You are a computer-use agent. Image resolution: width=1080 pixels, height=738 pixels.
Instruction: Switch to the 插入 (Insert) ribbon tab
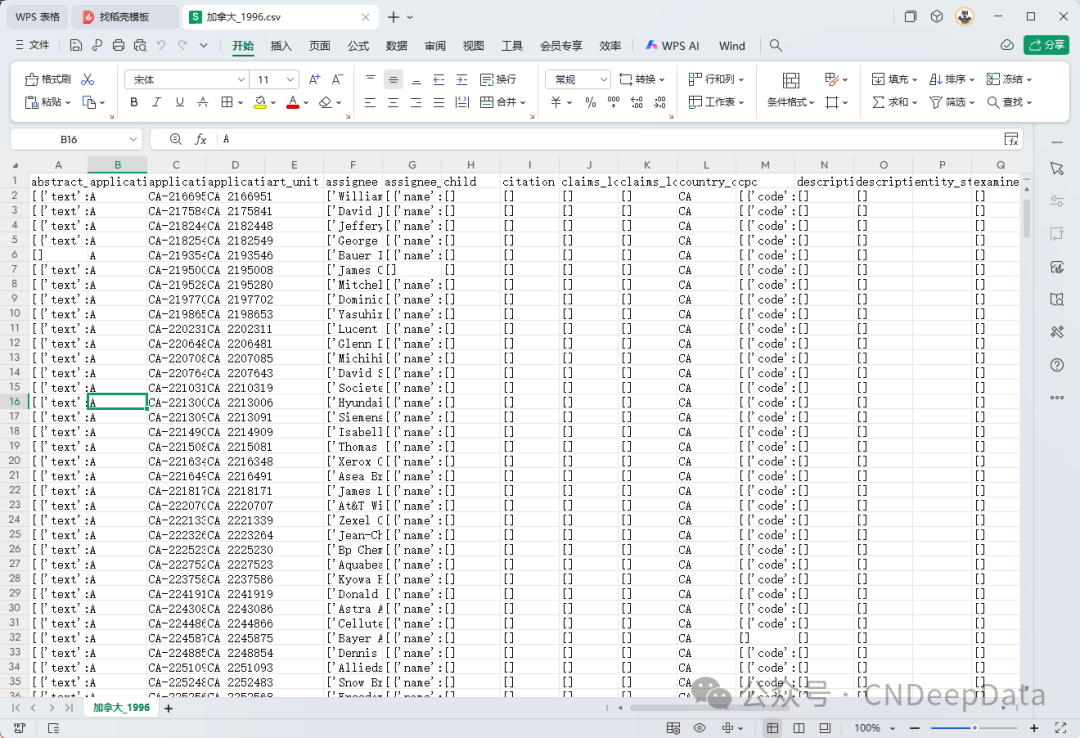(x=281, y=46)
